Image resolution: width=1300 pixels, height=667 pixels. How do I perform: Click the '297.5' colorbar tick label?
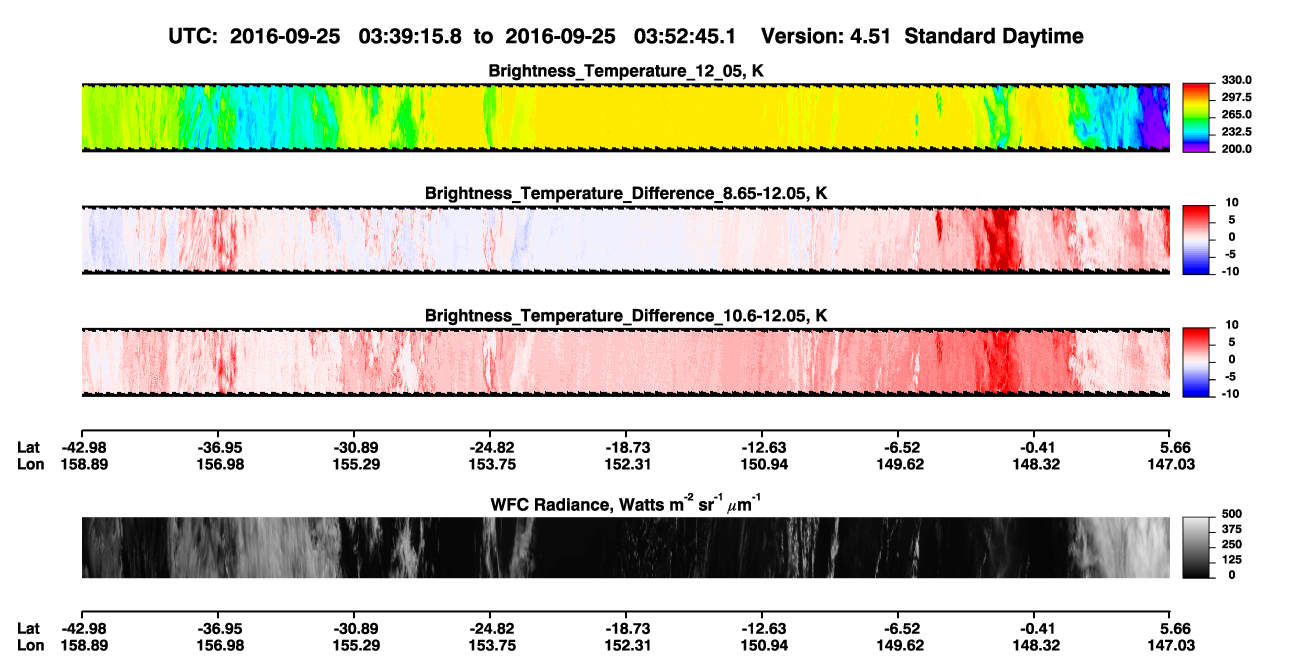(x=1237, y=97)
